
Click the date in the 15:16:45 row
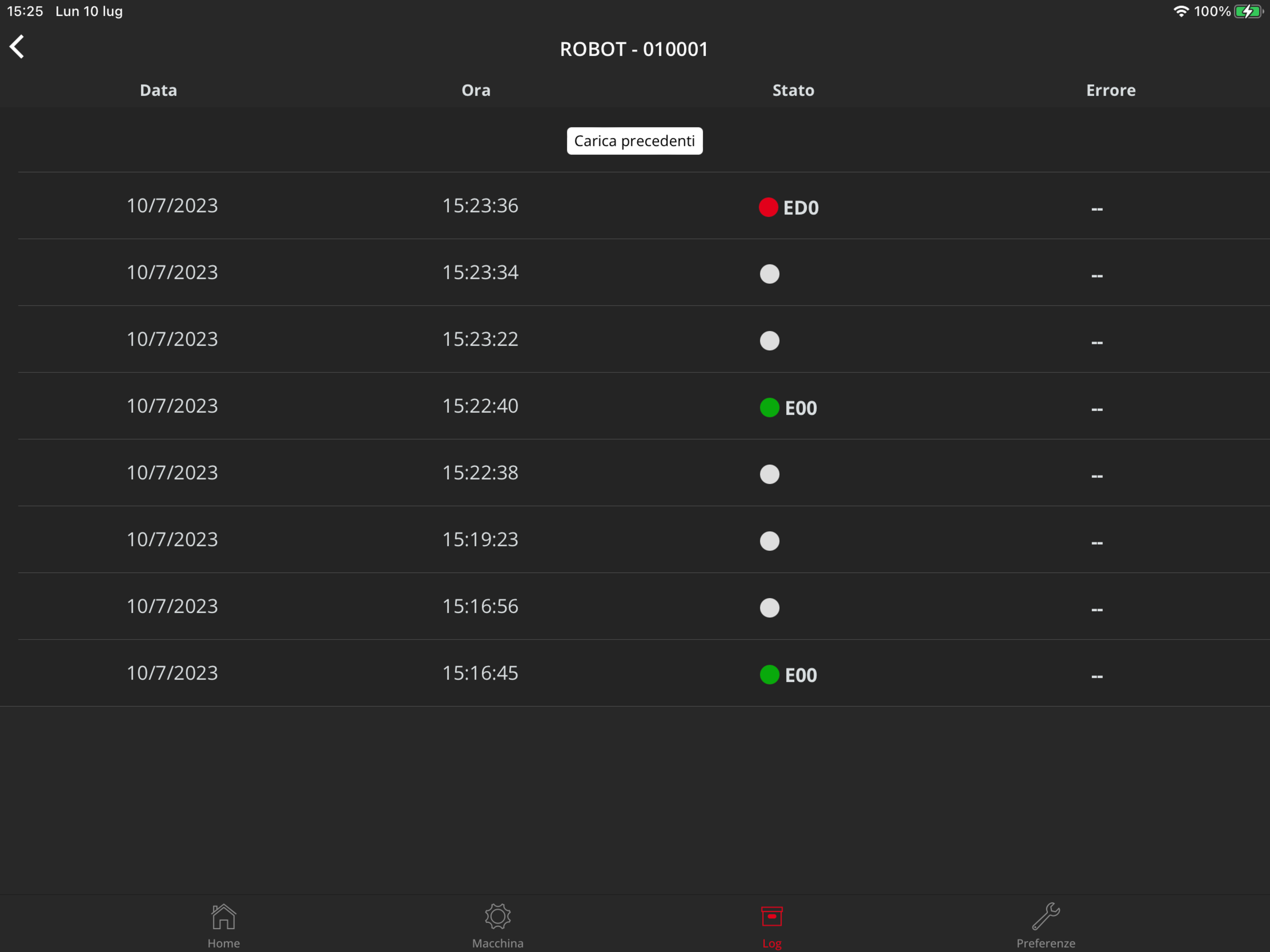[172, 673]
